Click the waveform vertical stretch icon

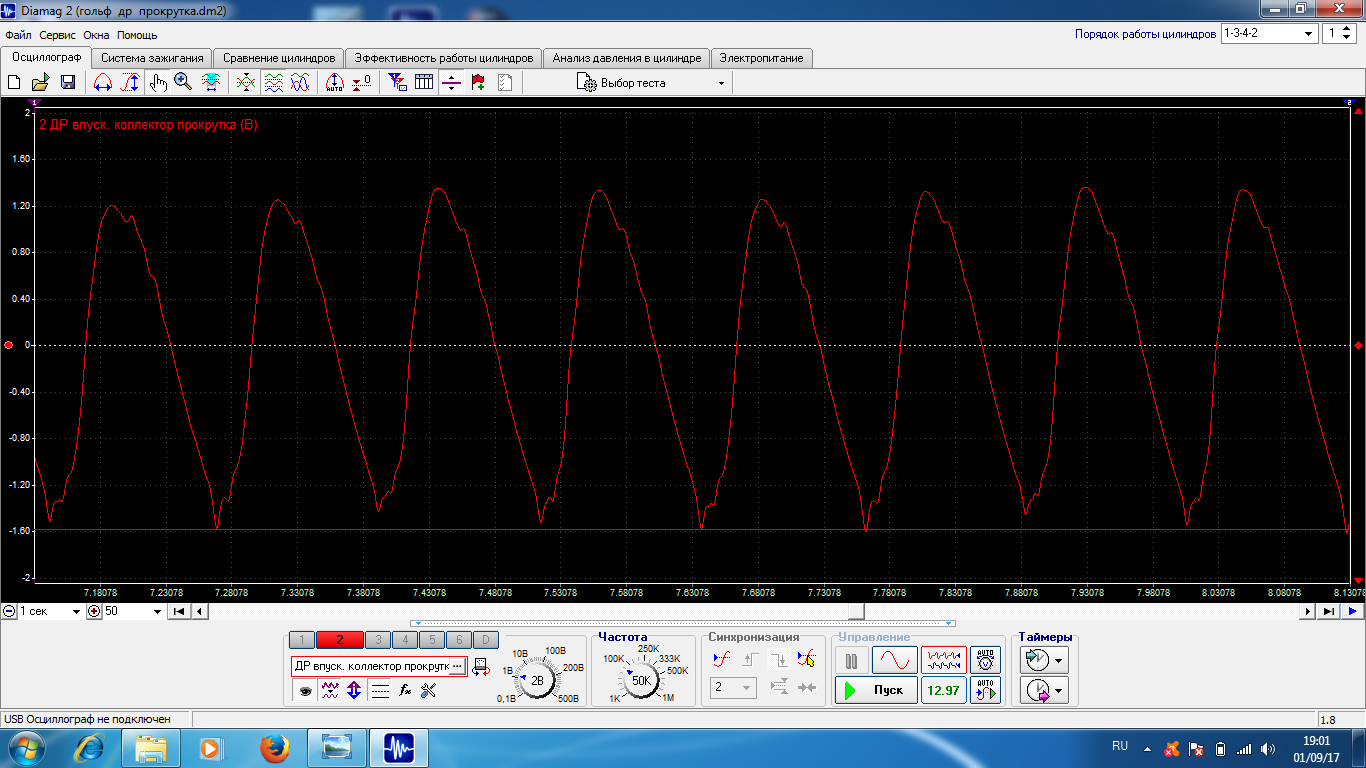tap(211, 83)
